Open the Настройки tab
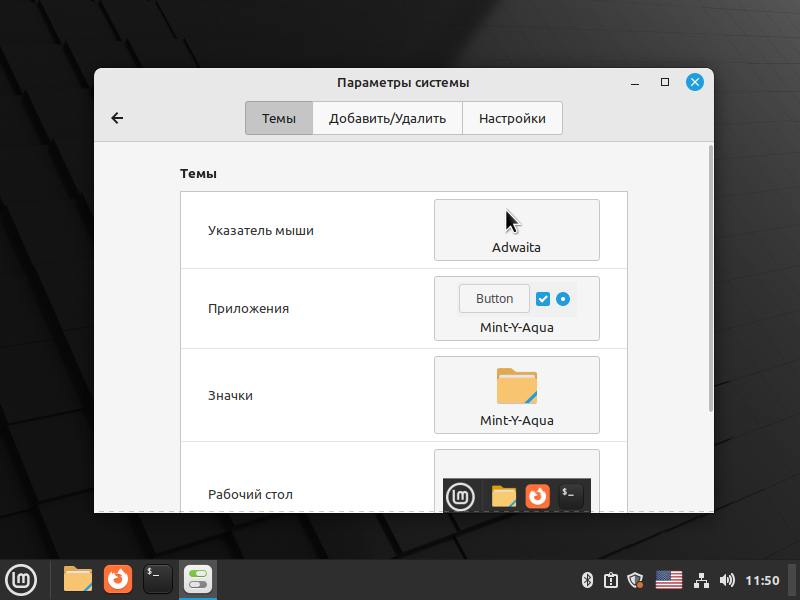This screenshot has width=800, height=600. pos(512,118)
